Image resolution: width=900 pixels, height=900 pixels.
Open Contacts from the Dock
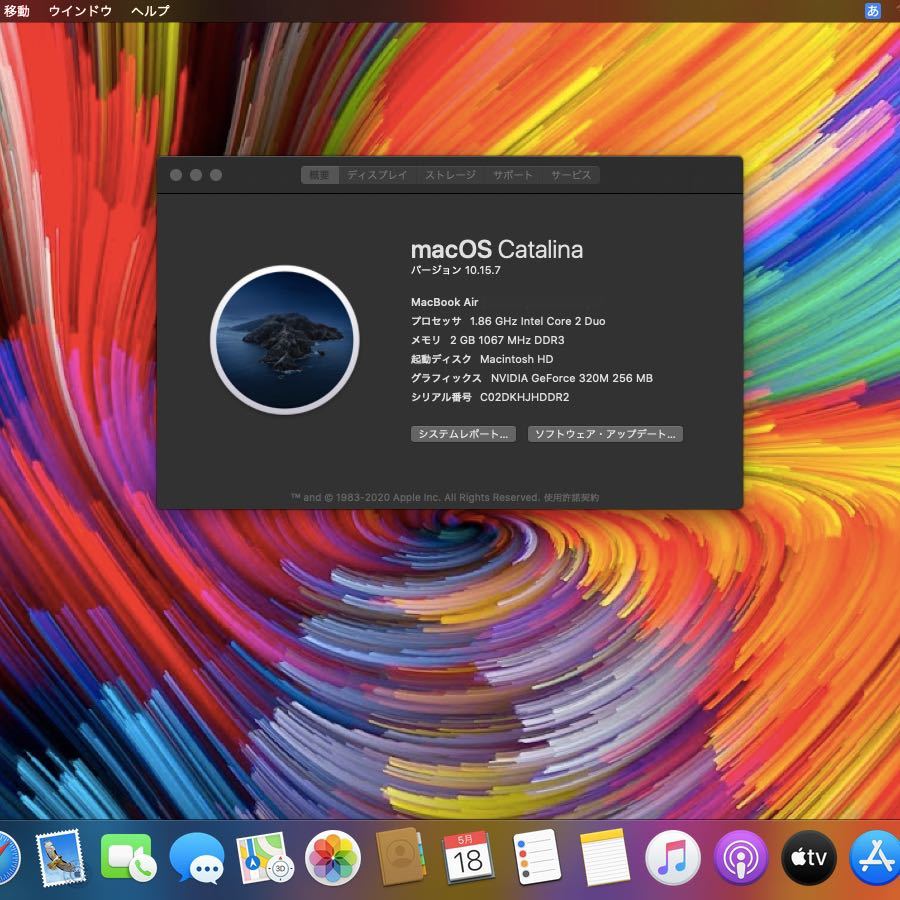tap(400, 858)
